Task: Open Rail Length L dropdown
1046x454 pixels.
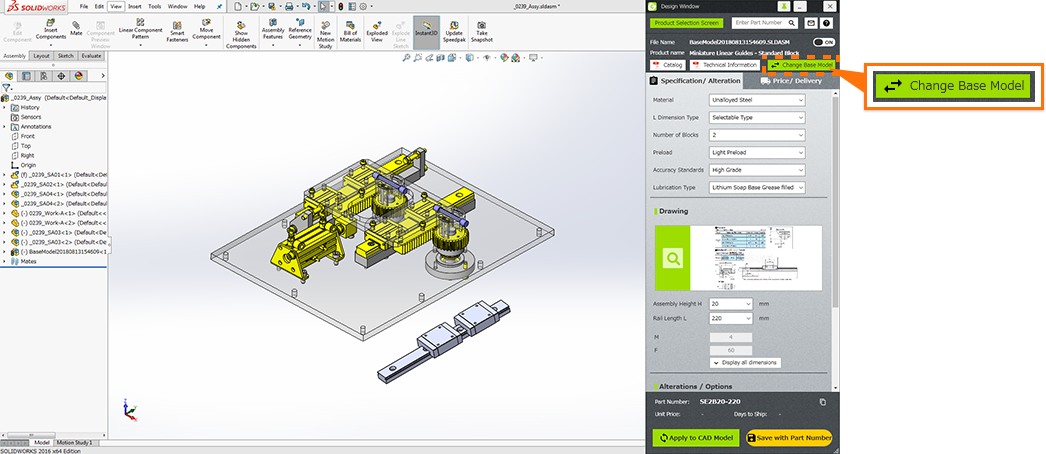Action: [x=730, y=319]
